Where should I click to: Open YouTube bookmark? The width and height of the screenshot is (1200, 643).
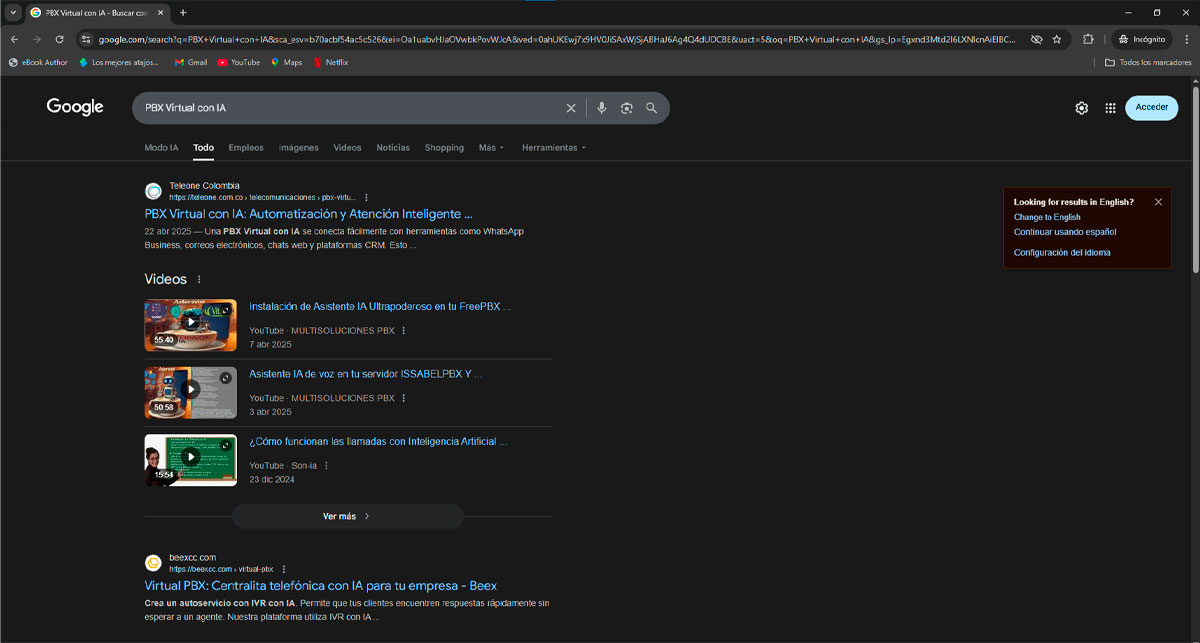tap(239, 62)
